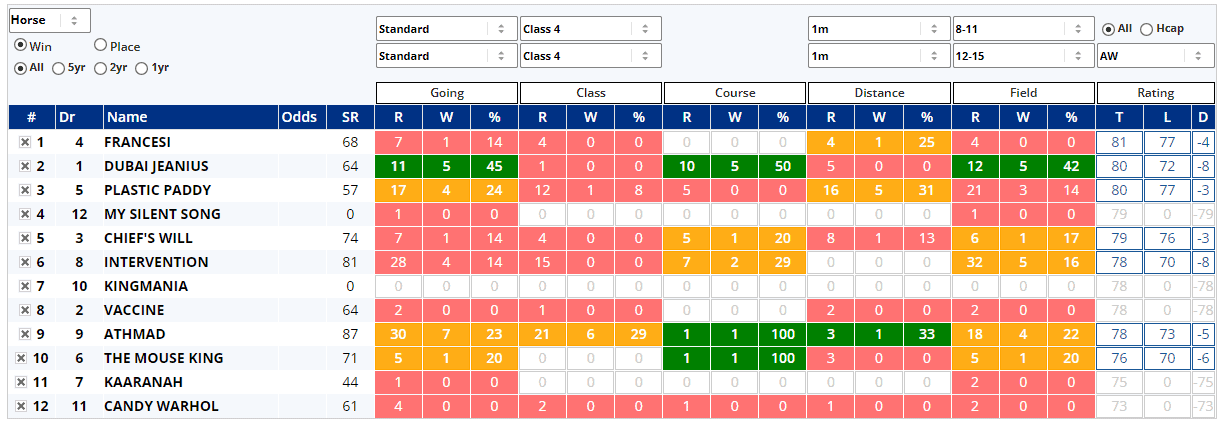Click DUBAI JEANIUS green Going win percentage cell

pyautogui.click(x=494, y=166)
